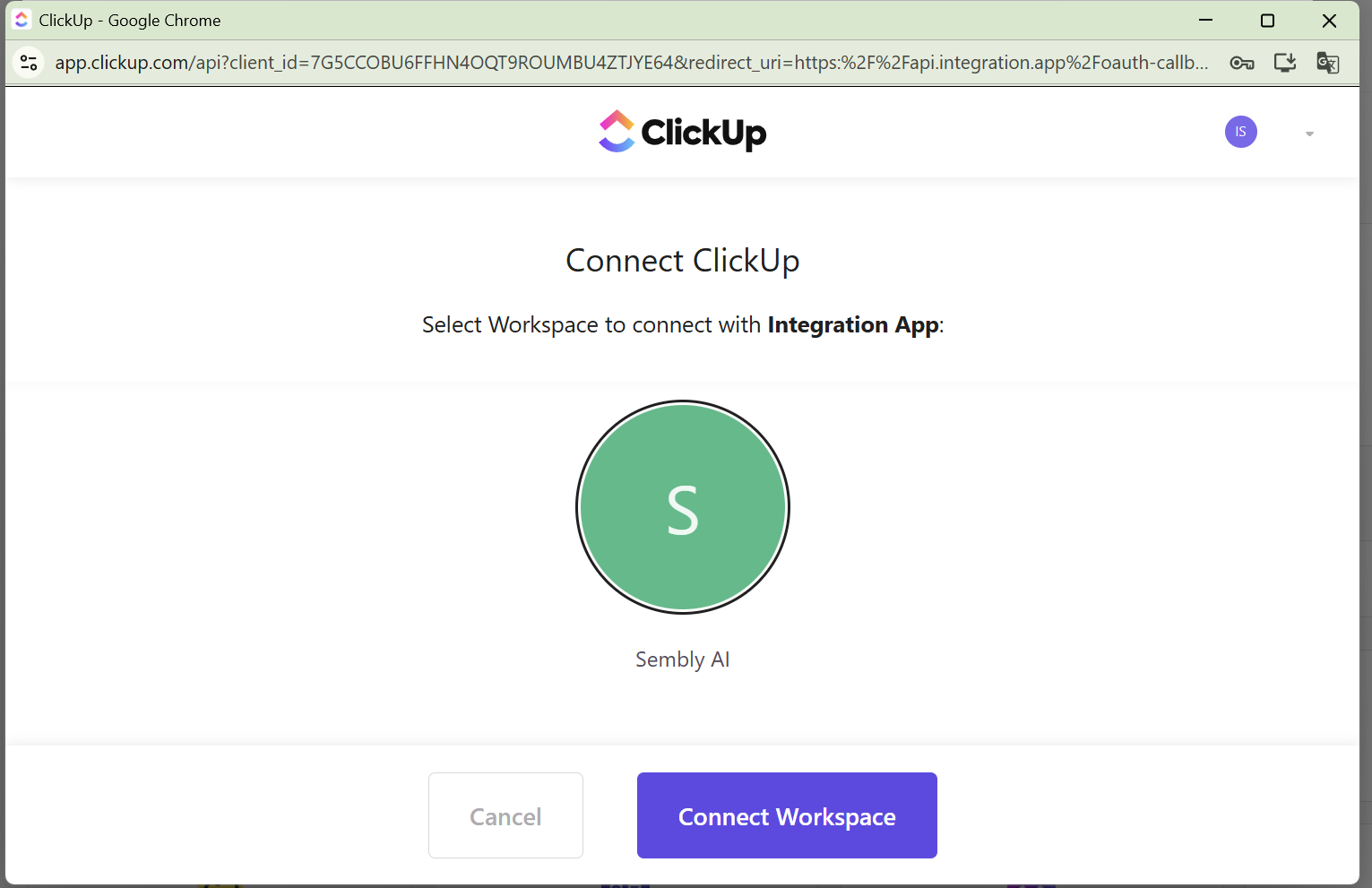
Task: Click the ClickUp favicon in title bar
Action: click(x=22, y=20)
